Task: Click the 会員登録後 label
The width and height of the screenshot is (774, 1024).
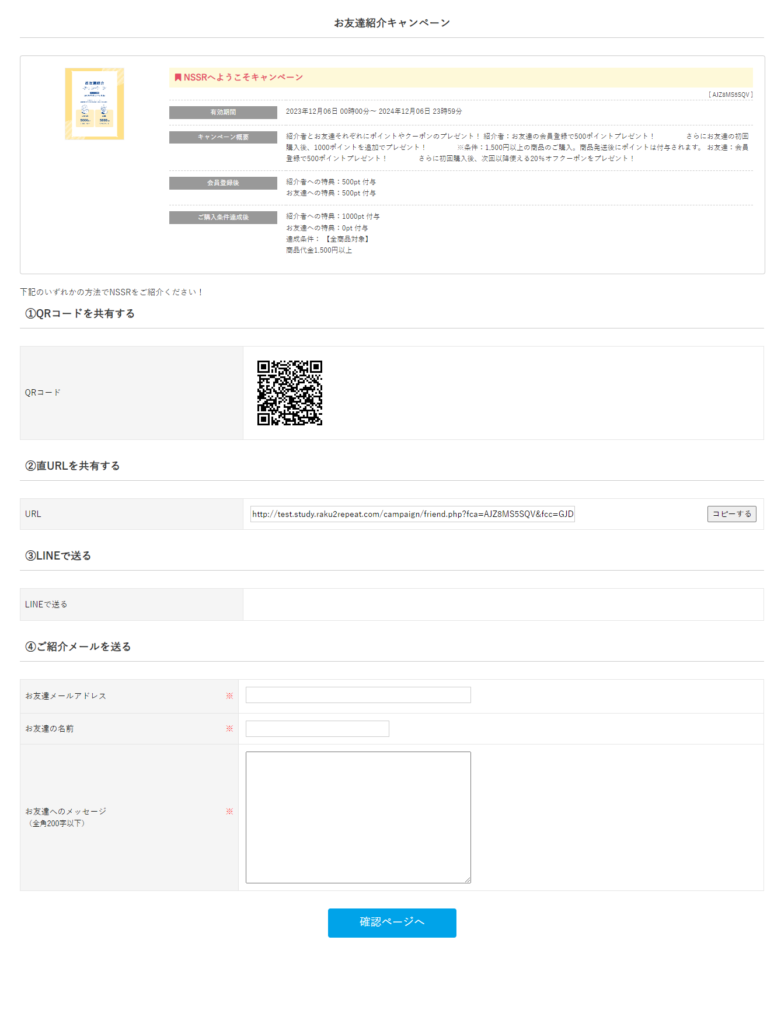Action: pyautogui.click(x=223, y=183)
